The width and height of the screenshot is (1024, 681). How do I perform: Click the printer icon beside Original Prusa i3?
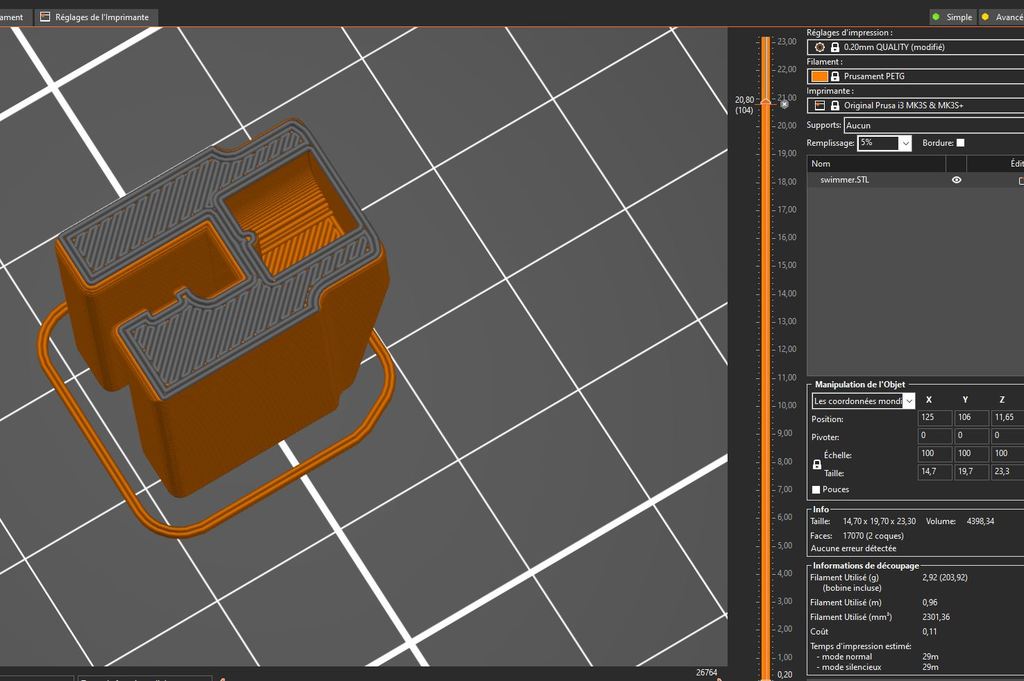point(820,105)
